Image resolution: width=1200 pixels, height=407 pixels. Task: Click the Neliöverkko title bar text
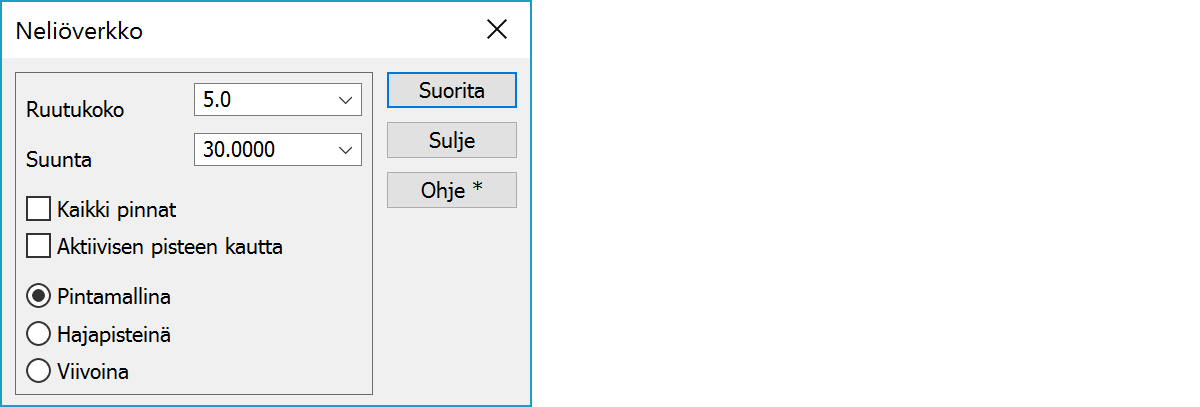click(79, 31)
